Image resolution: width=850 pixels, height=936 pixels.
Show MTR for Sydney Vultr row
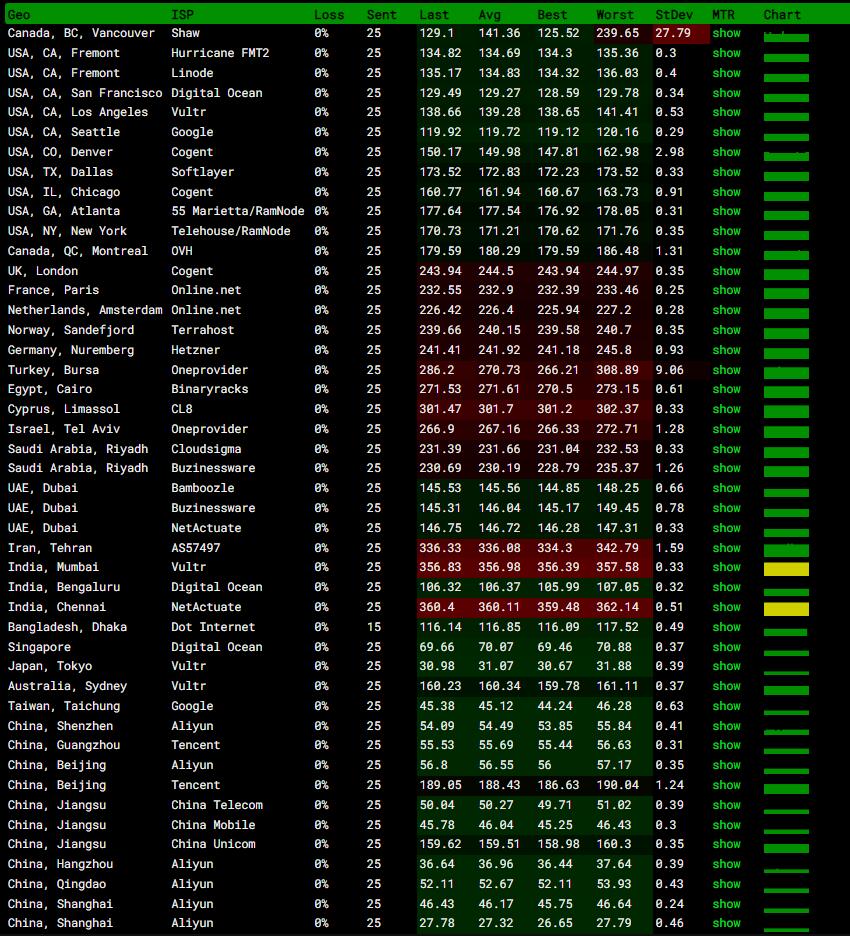click(726, 686)
